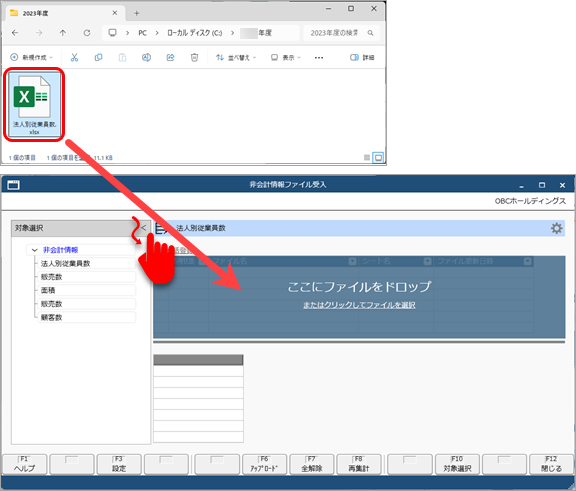The width and height of the screenshot is (576, 491).
Task: Click the scissors Cut icon in Explorer
Action: (x=74, y=57)
